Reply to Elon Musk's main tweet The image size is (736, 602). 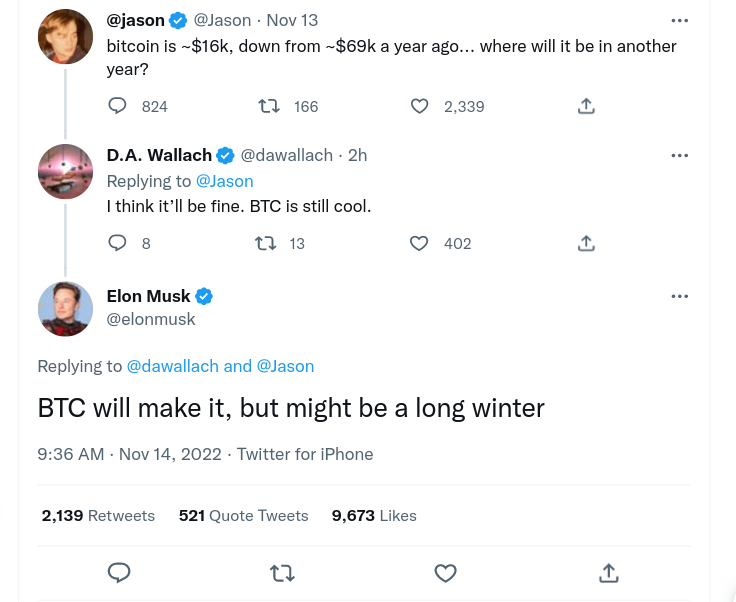coord(119,573)
